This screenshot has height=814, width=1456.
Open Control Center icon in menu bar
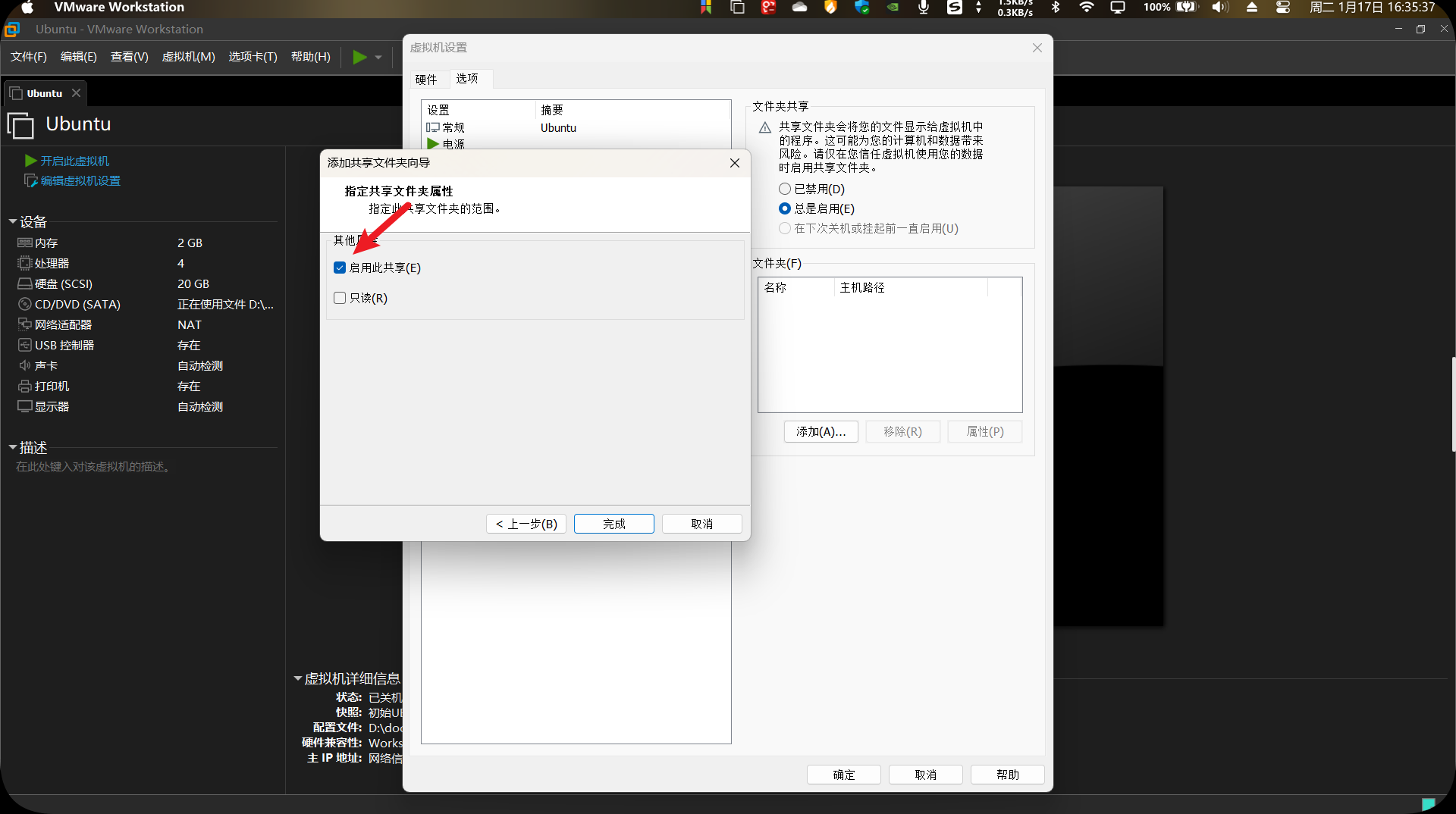click(1283, 8)
